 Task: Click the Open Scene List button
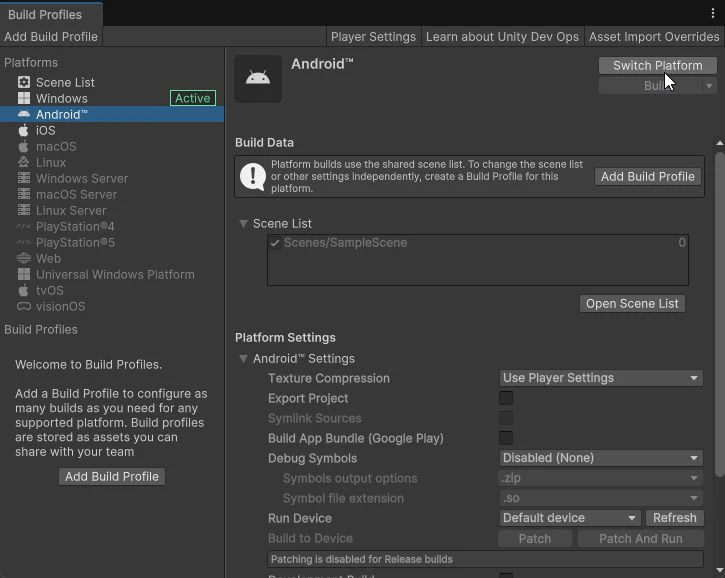[x=632, y=304]
